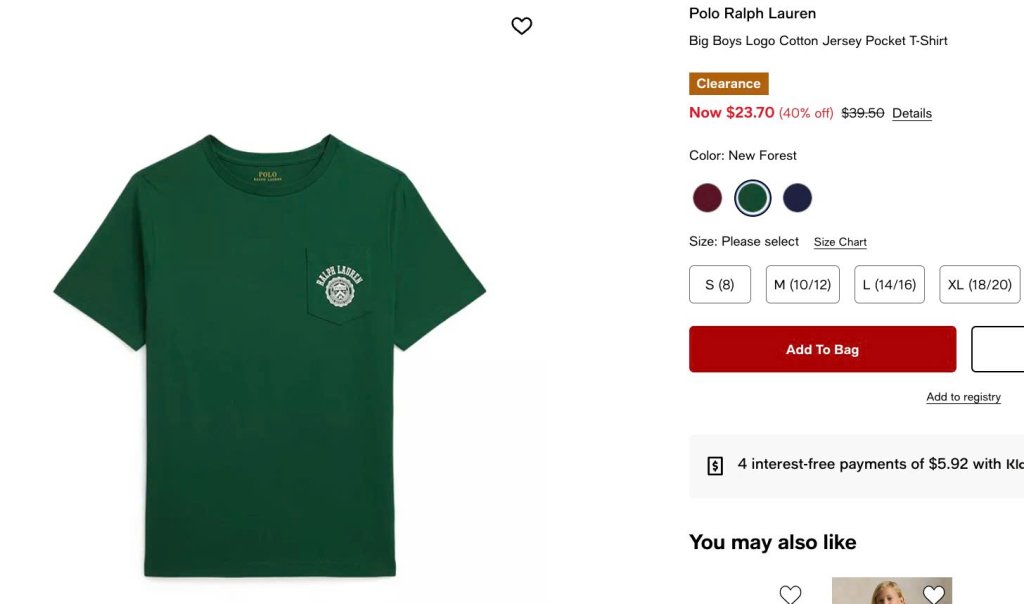Open the price Details link

click(912, 114)
